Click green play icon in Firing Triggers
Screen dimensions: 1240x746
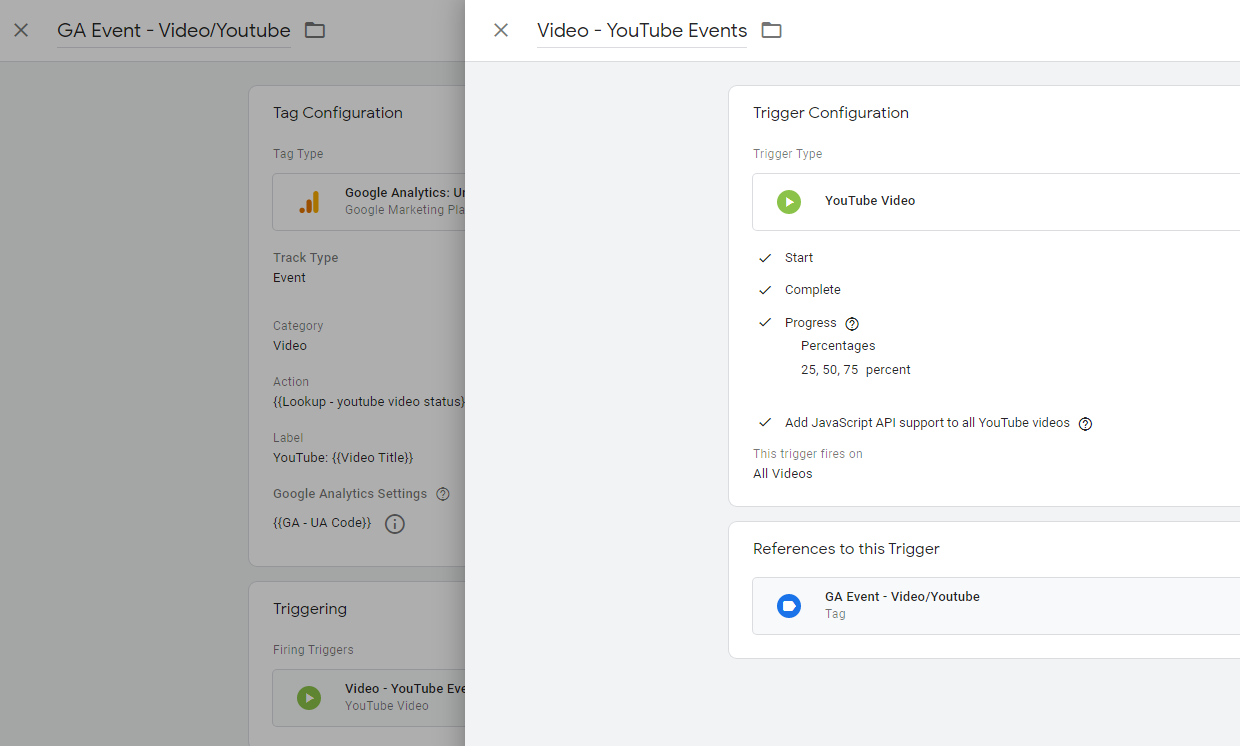click(309, 698)
